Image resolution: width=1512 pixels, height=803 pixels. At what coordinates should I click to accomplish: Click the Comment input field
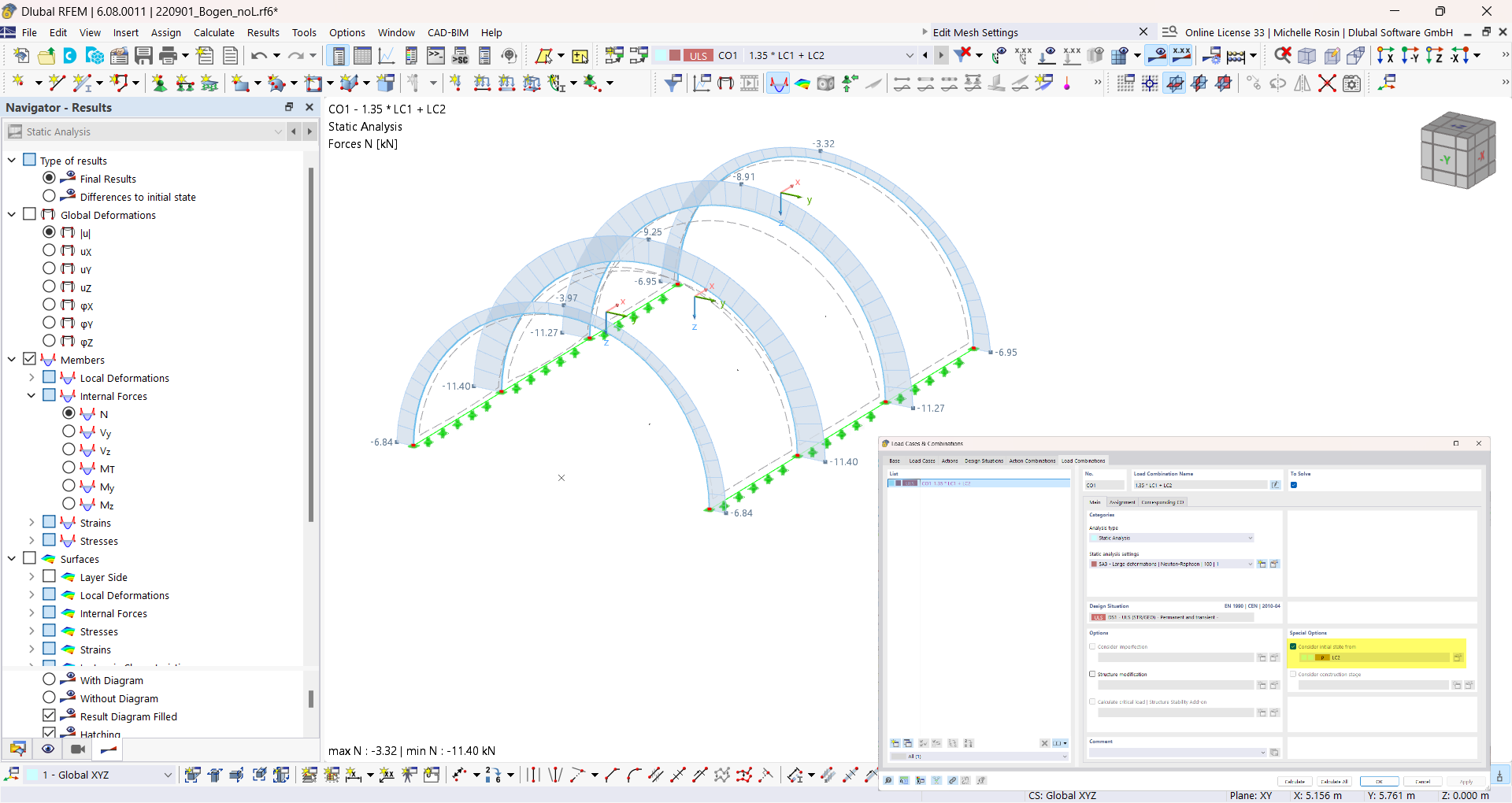pyautogui.click(x=1177, y=753)
